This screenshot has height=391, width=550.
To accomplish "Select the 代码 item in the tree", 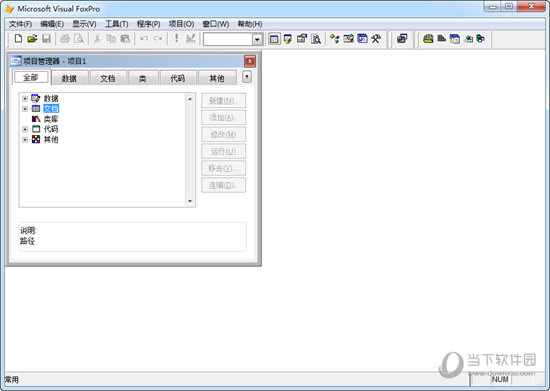I will tap(51, 129).
